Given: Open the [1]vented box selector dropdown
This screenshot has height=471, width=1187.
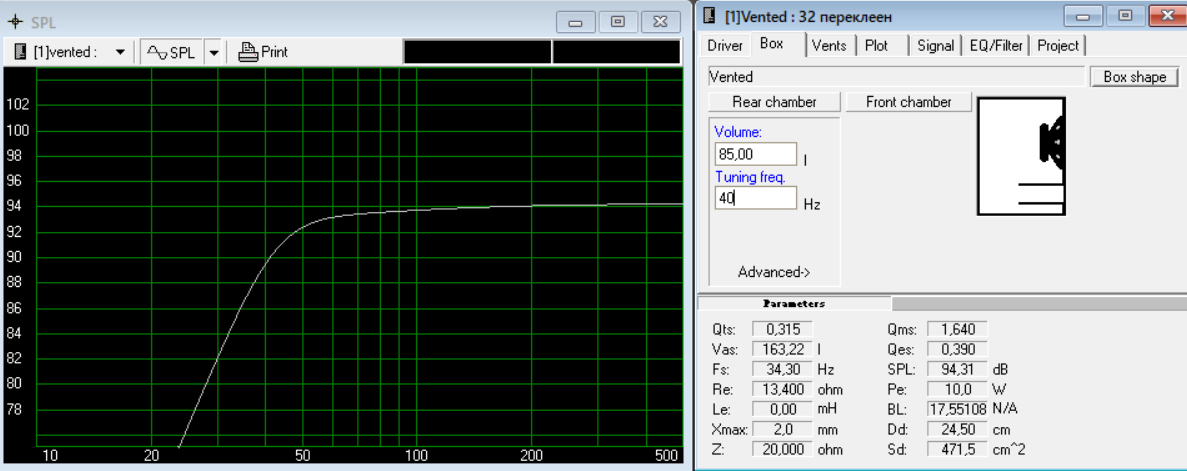Looking at the screenshot, I should click(120, 52).
